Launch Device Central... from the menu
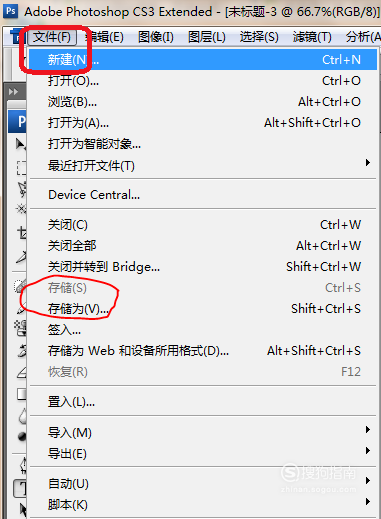Viewport: 381px width, 519px height. 204,195
